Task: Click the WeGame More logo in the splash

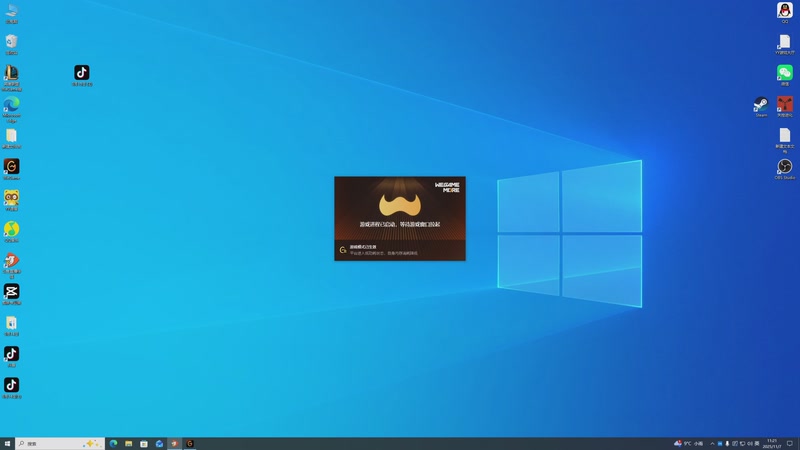Action: 447,187
